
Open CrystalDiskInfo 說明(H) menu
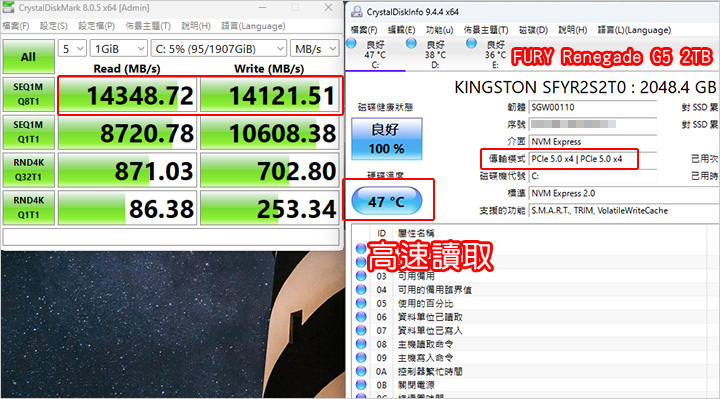[x=573, y=30]
